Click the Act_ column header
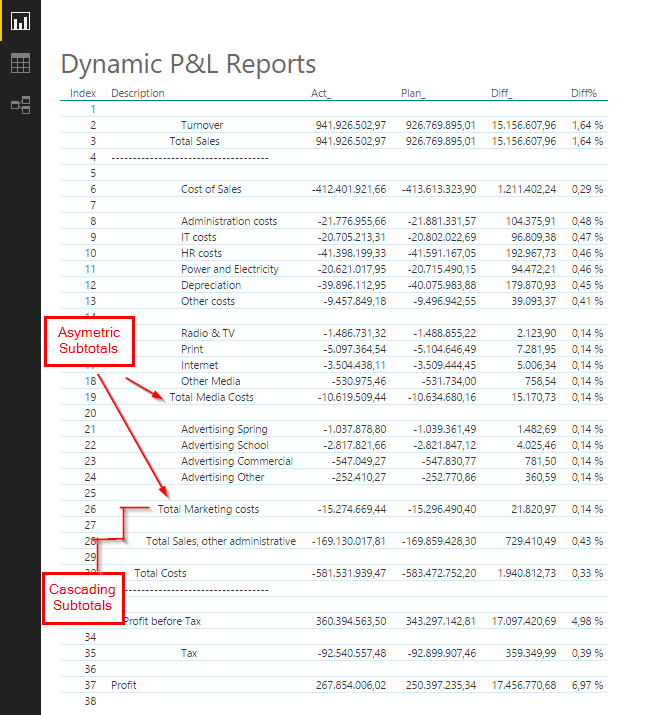The width and height of the screenshot is (647, 715). pyautogui.click(x=321, y=93)
